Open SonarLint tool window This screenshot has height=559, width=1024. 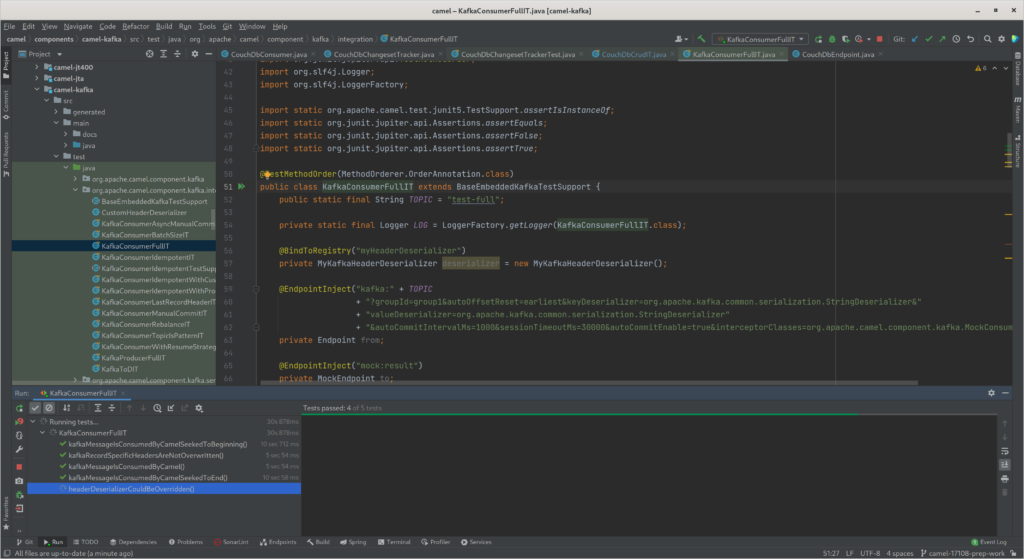click(x=231, y=542)
